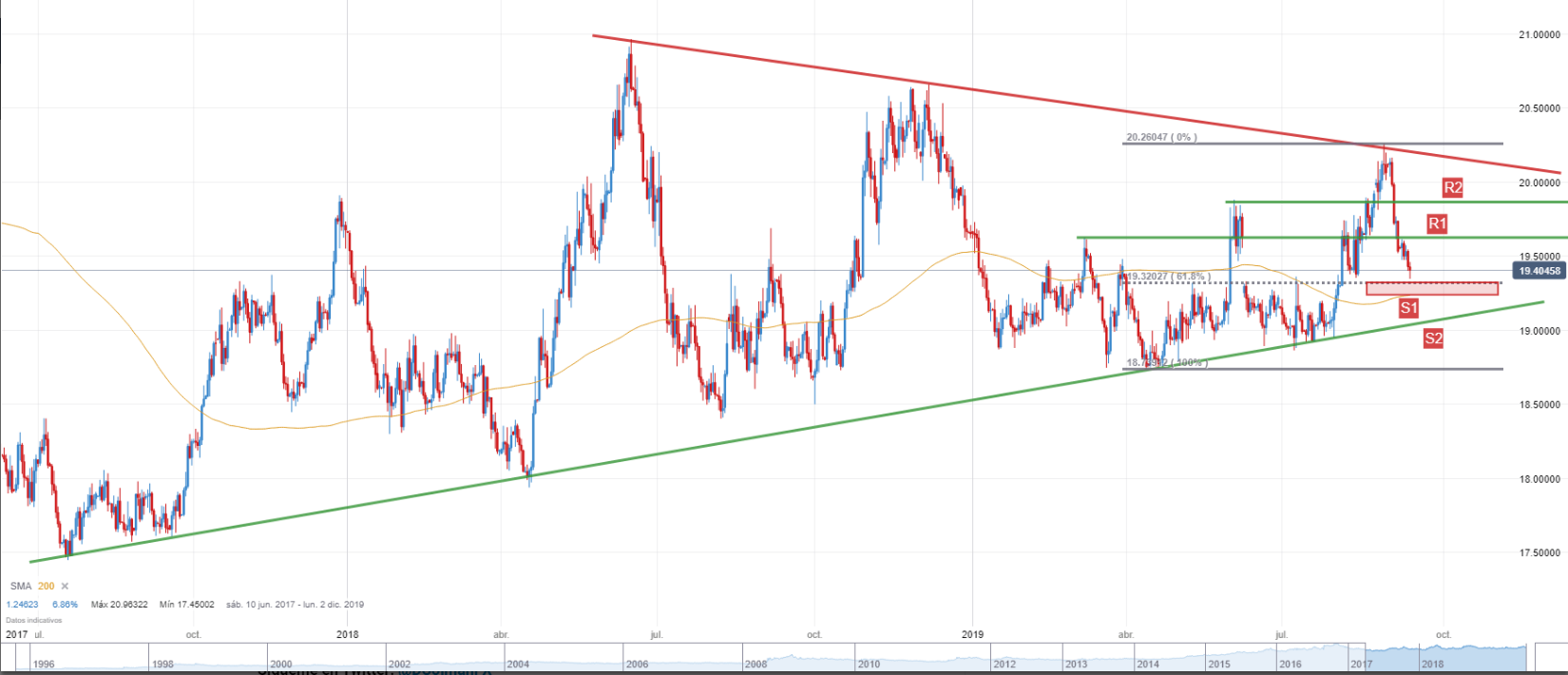Select the S1 support label
Image resolution: width=1568 pixels, height=675 pixels.
tap(1408, 307)
